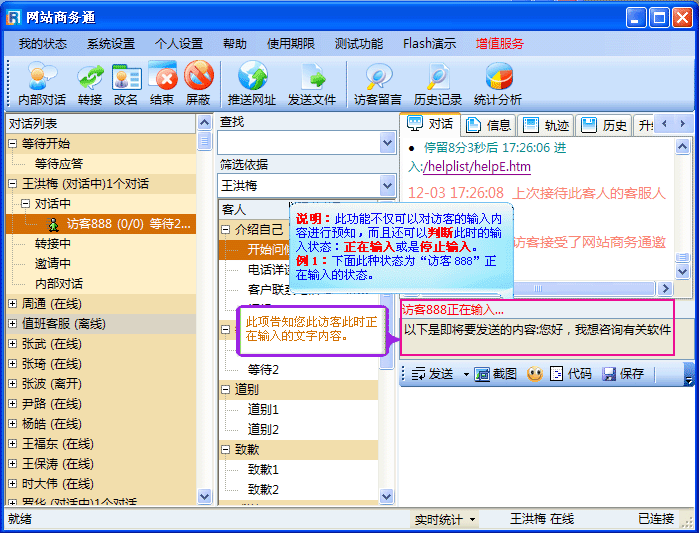Screen dimensions: 699x533
Task: Click the 截图 screenshot button
Action: [x=496, y=374]
